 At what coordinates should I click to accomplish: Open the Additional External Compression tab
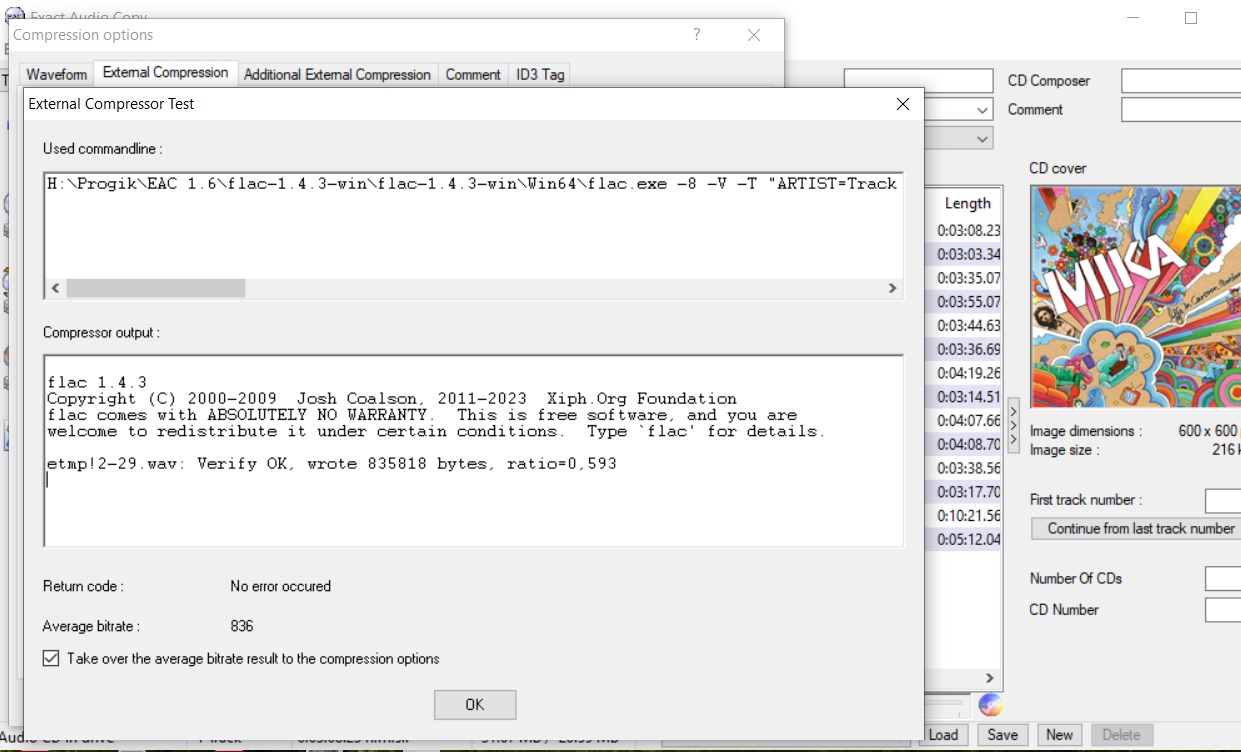pos(337,75)
